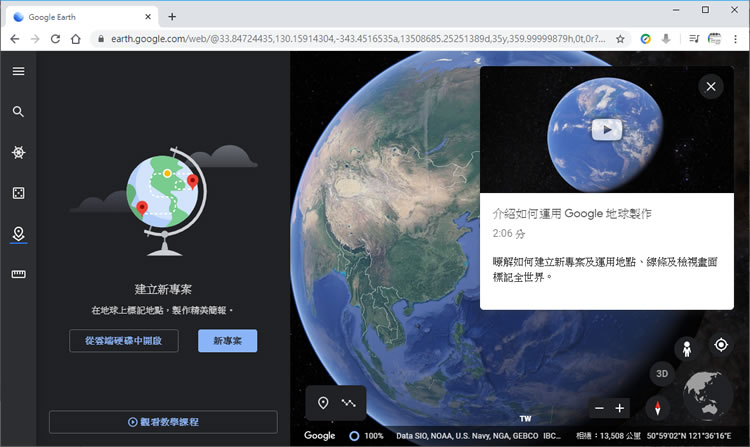Click the browser home icon
The width and height of the screenshot is (750, 447).
click(x=76, y=39)
